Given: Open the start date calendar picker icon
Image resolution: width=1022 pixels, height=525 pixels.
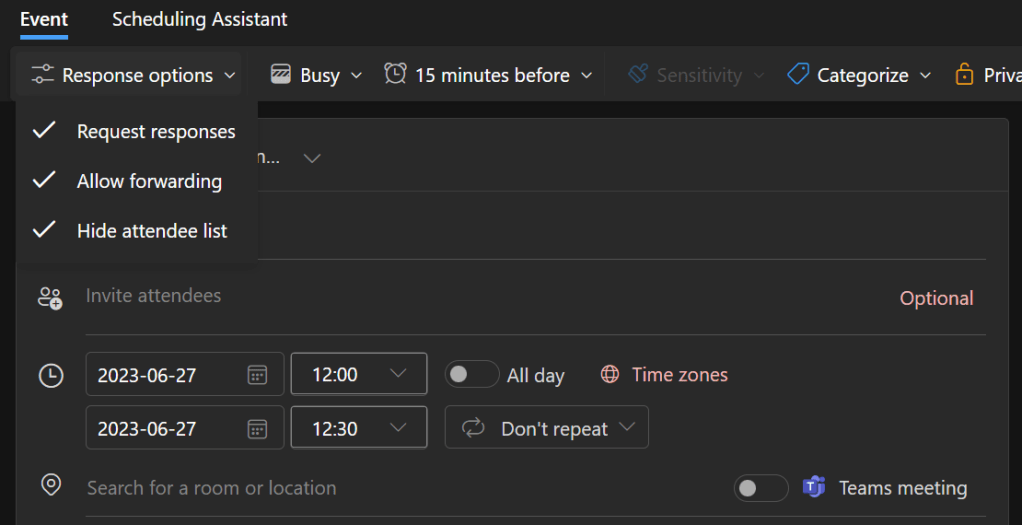Looking at the screenshot, I should coord(257,375).
